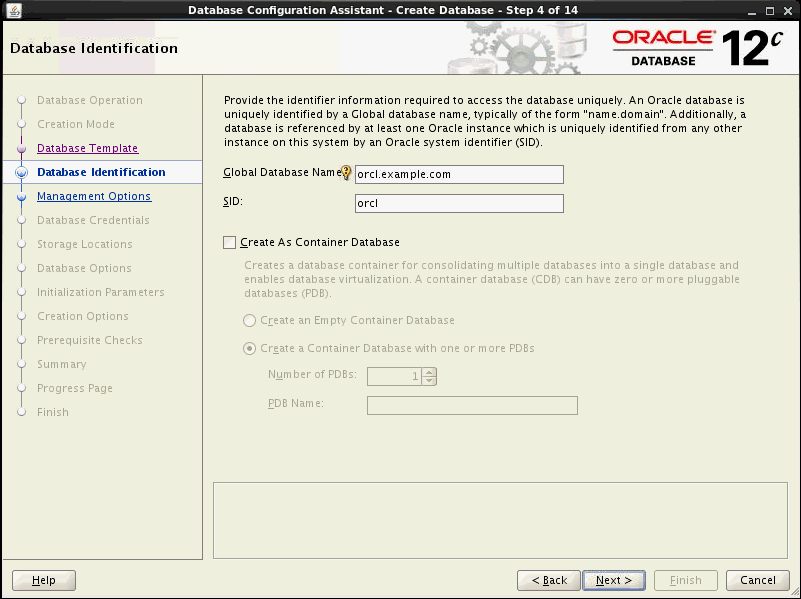Select Container Database with one or more PDBs

click(x=249, y=349)
